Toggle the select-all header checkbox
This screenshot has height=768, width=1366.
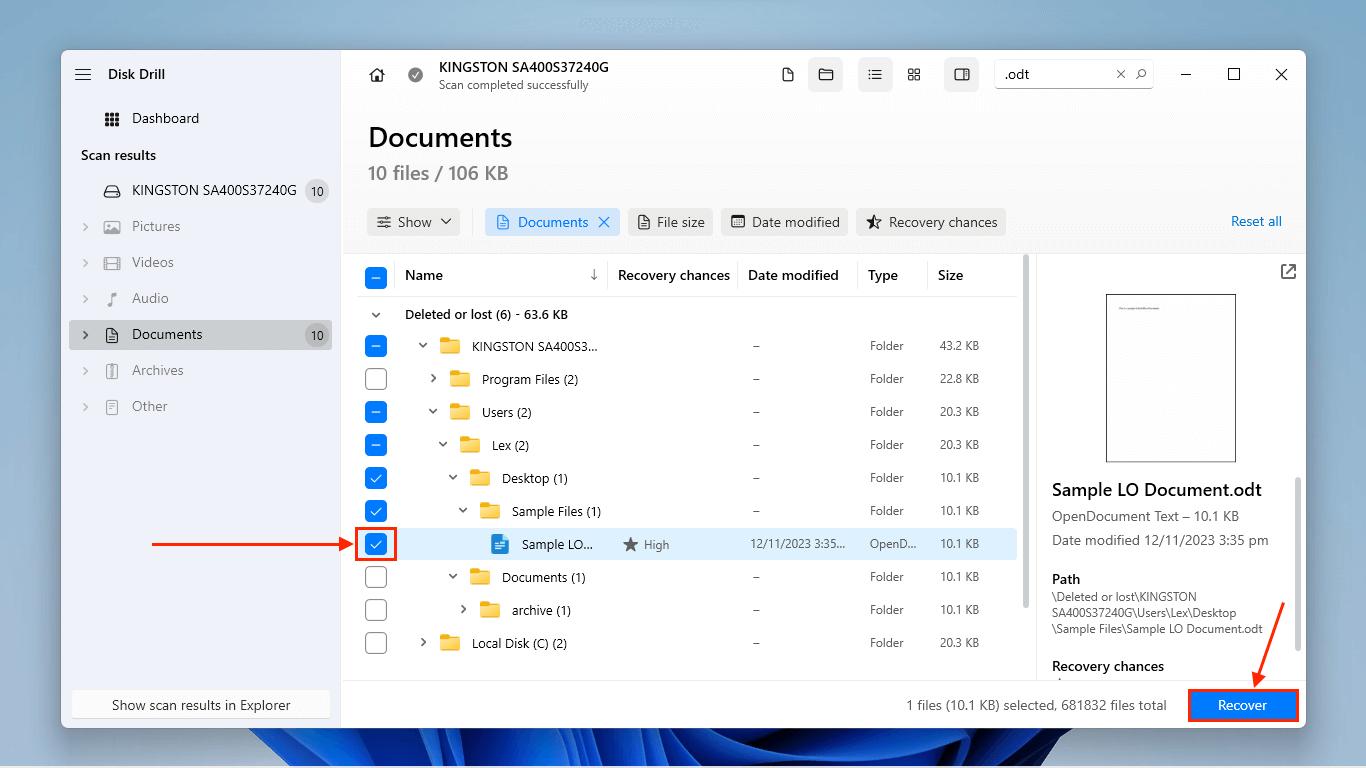point(376,277)
